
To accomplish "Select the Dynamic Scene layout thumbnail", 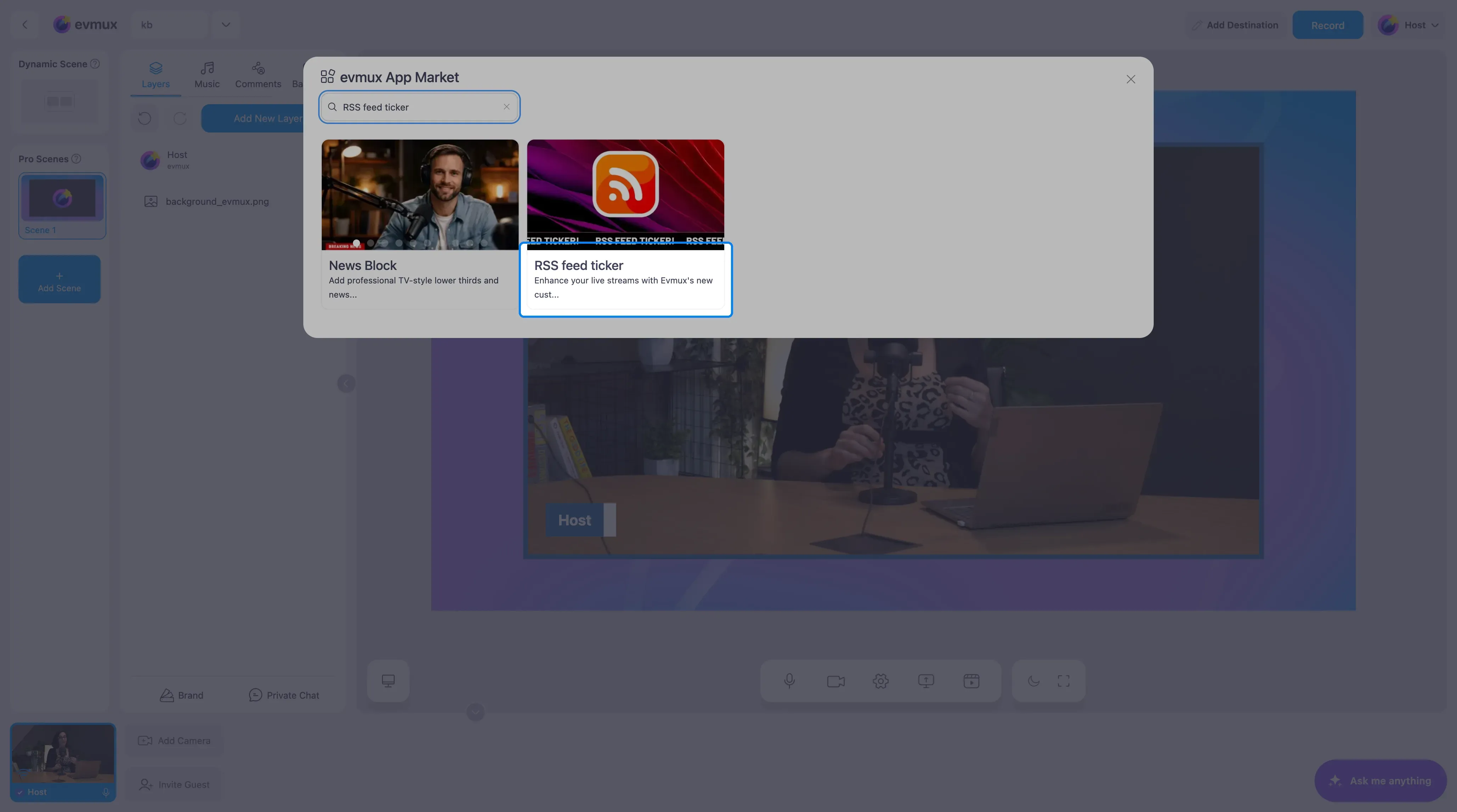I will pos(60,101).
